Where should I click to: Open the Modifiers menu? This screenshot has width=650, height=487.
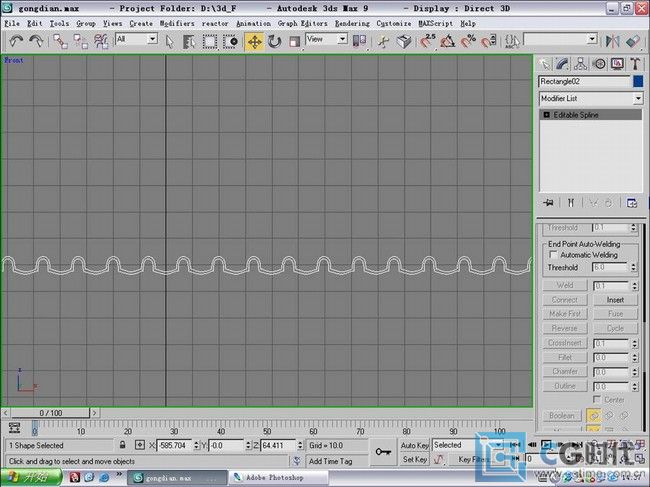pos(177,22)
